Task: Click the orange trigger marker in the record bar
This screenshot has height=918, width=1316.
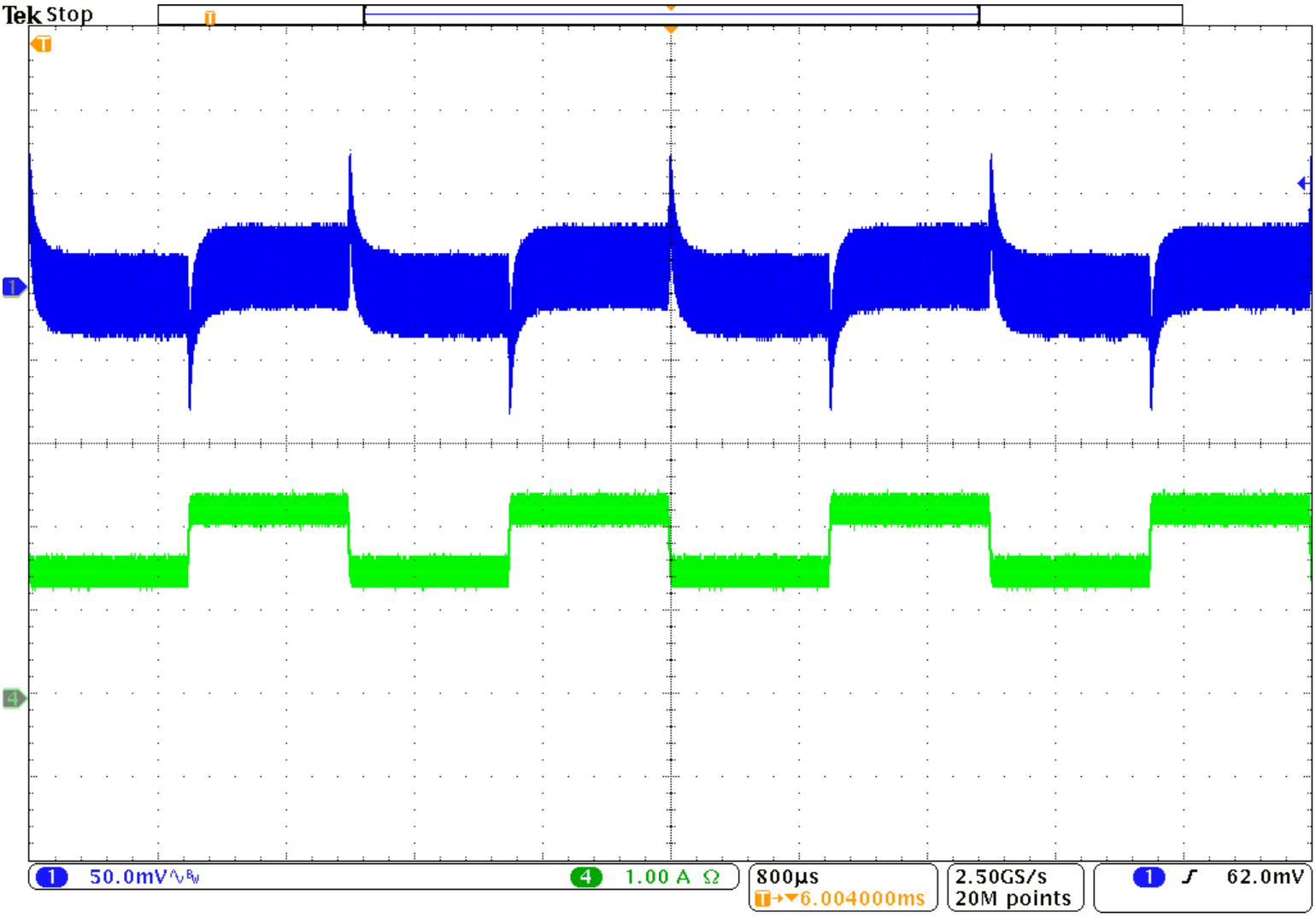Action: click(x=210, y=17)
